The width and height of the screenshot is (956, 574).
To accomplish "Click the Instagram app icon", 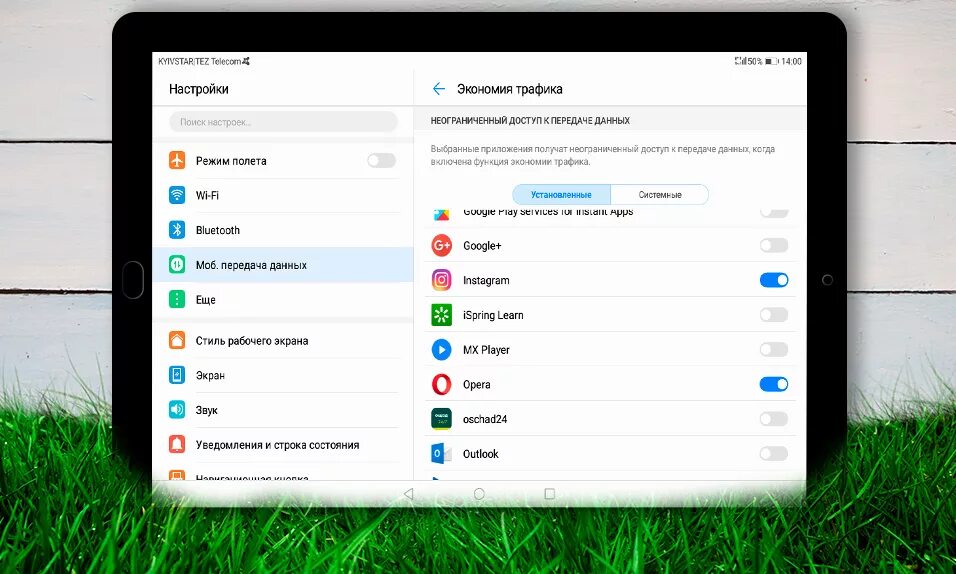I will click(x=441, y=280).
